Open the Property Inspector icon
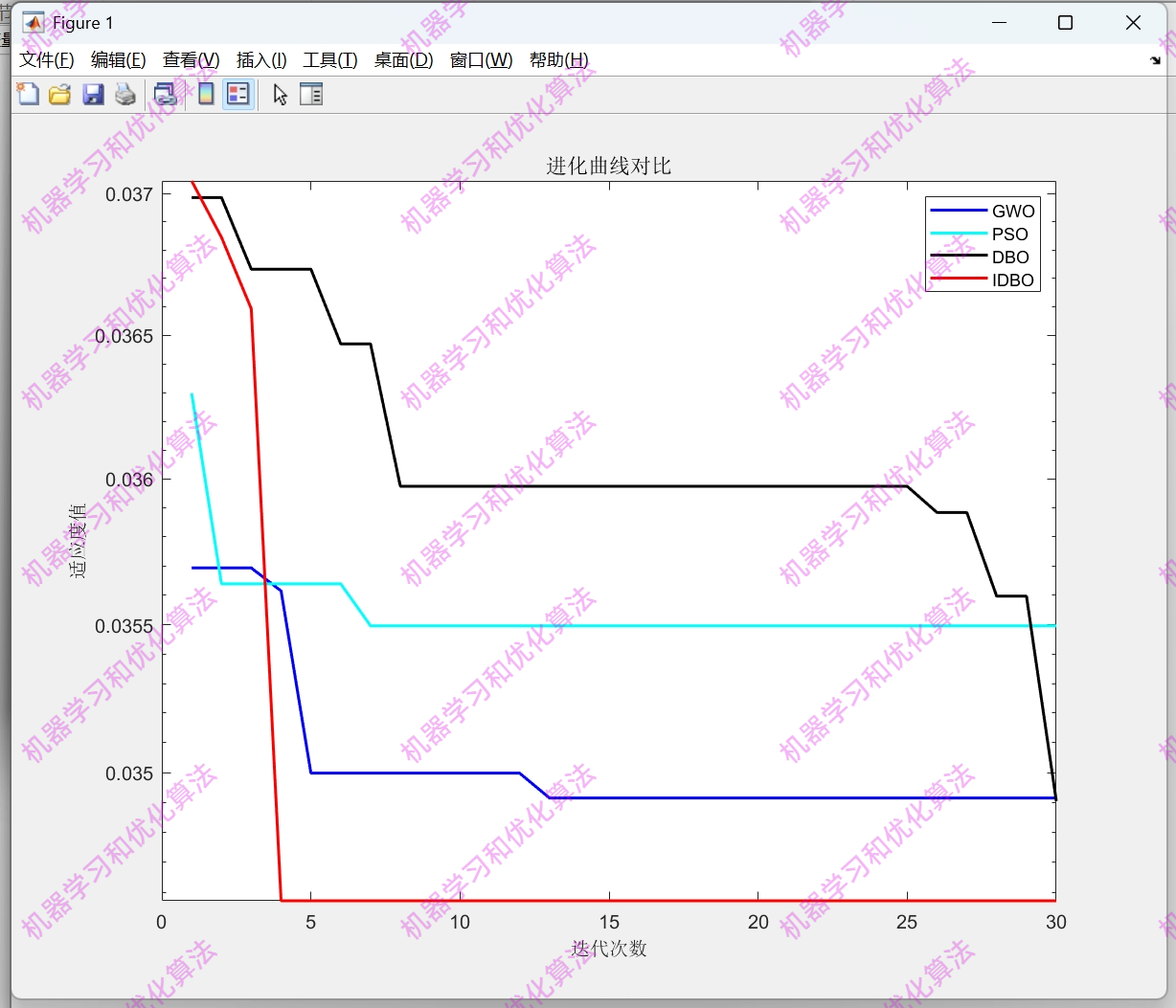 coord(311,94)
